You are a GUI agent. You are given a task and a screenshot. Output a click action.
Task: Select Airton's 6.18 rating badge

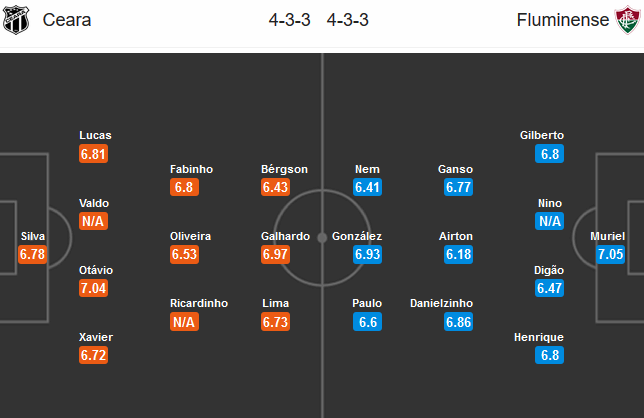click(458, 254)
